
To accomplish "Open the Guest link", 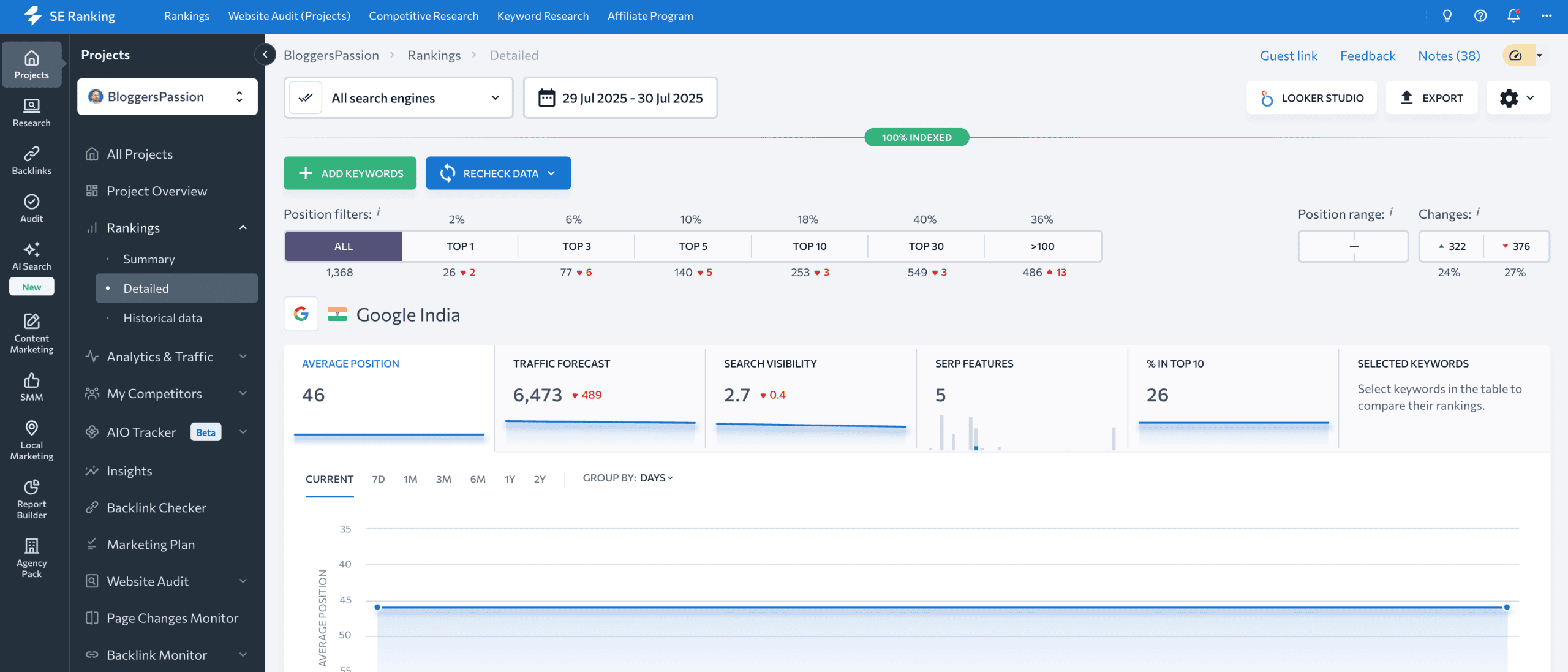I will [x=1289, y=56].
